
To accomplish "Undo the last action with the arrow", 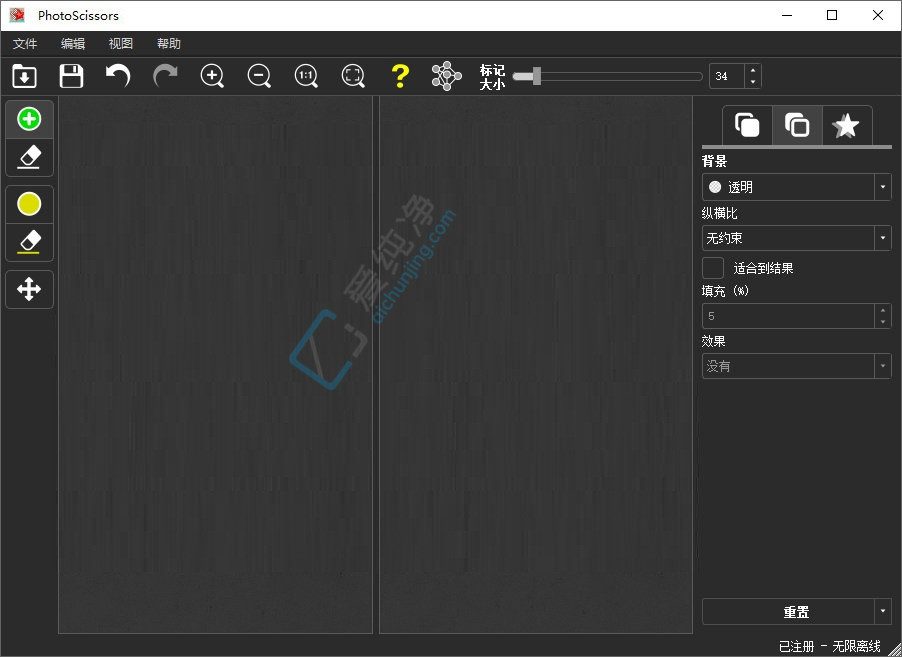I will point(118,76).
